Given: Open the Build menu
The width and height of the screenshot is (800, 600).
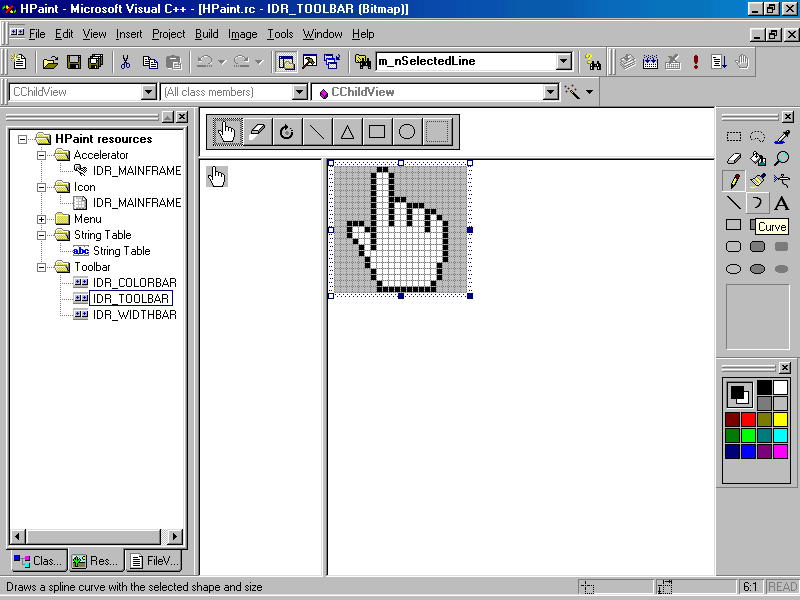Looking at the screenshot, I should 206,34.
